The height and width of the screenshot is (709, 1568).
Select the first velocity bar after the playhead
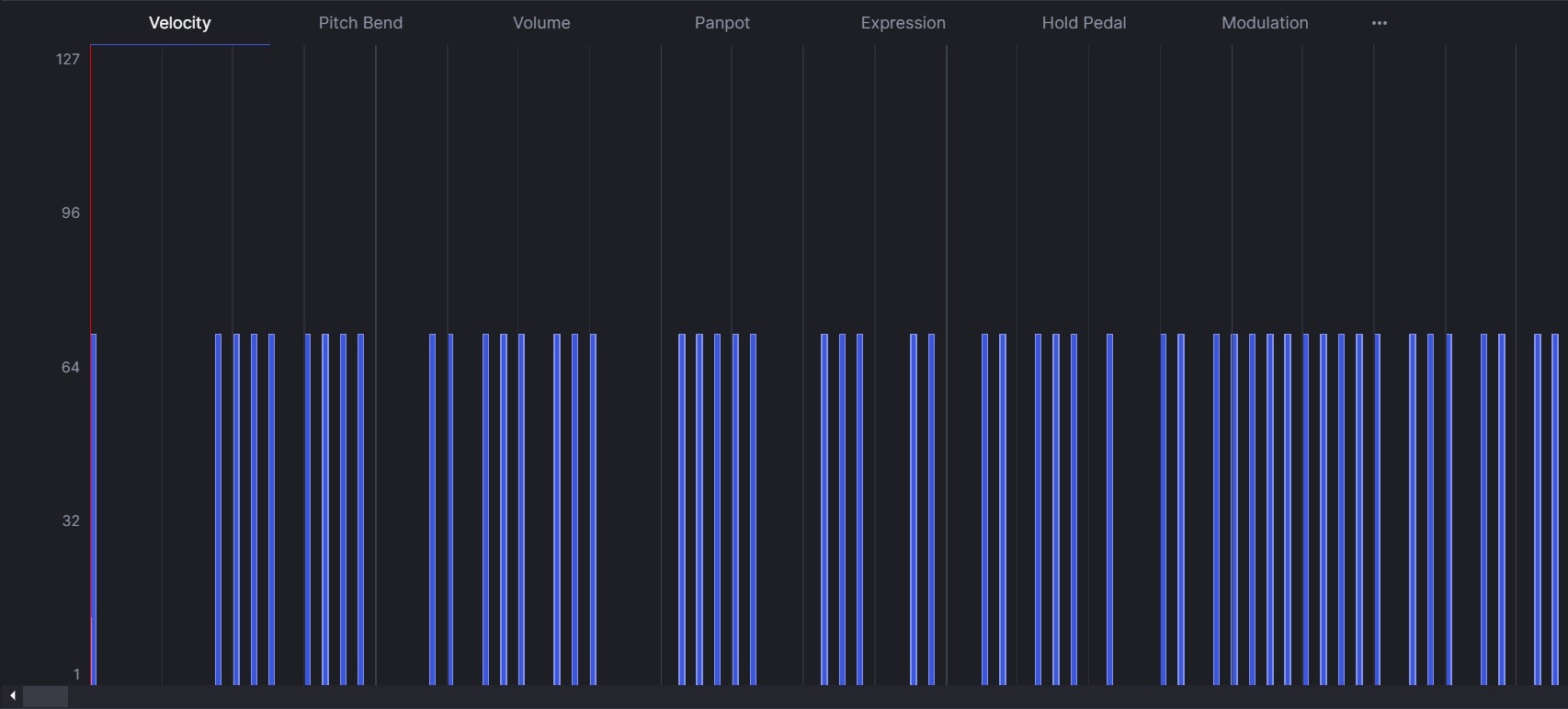(x=219, y=506)
